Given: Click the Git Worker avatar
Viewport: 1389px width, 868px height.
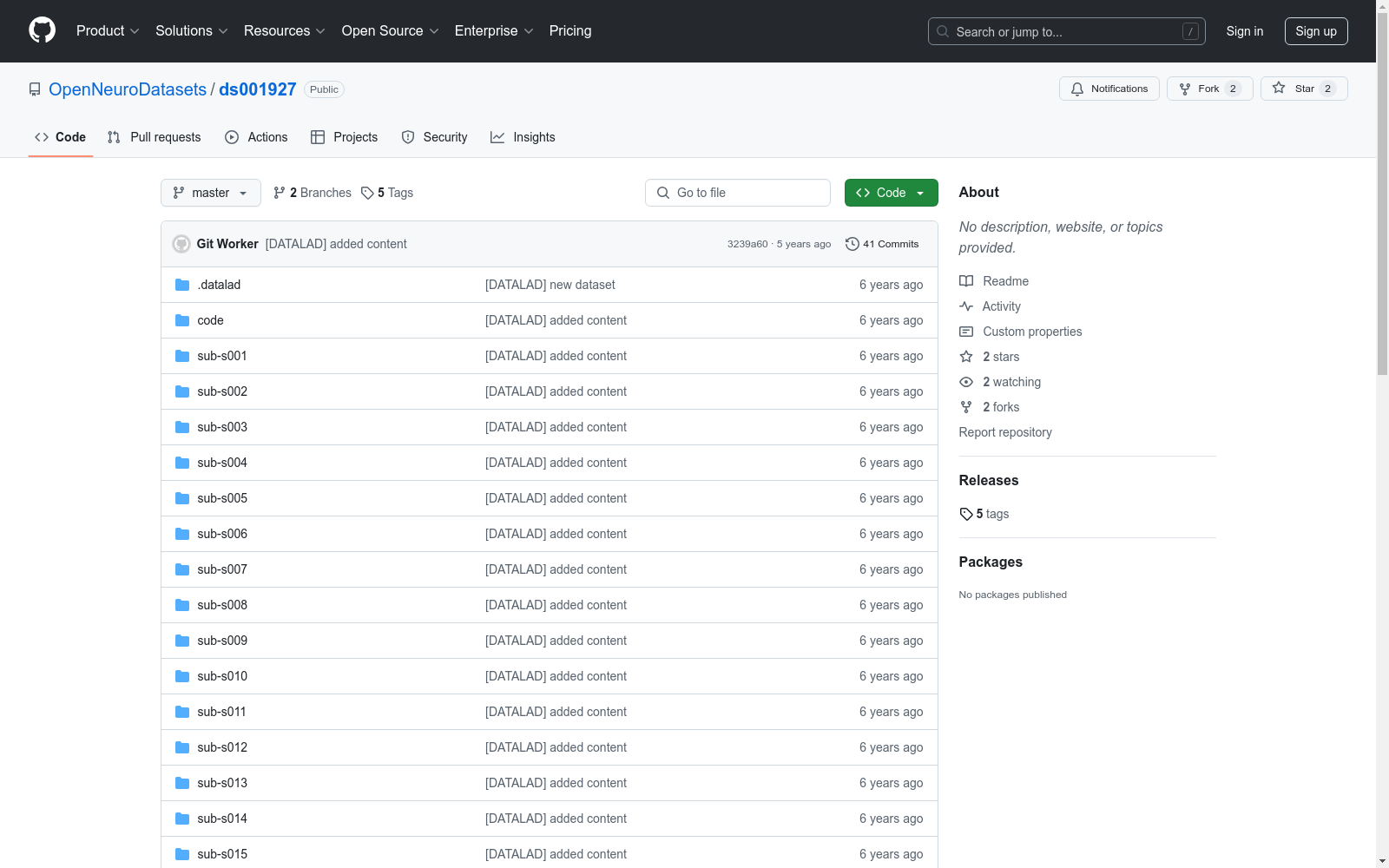Looking at the screenshot, I should tap(181, 244).
